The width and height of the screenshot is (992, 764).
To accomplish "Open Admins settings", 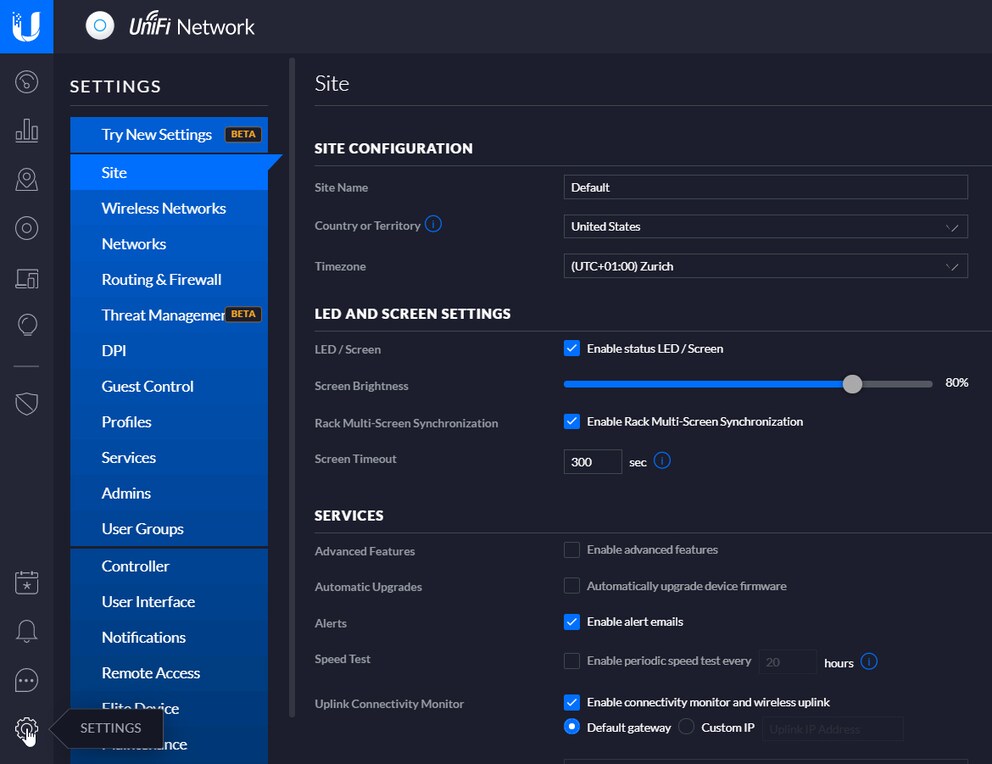I will pyautogui.click(x=169, y=493).
